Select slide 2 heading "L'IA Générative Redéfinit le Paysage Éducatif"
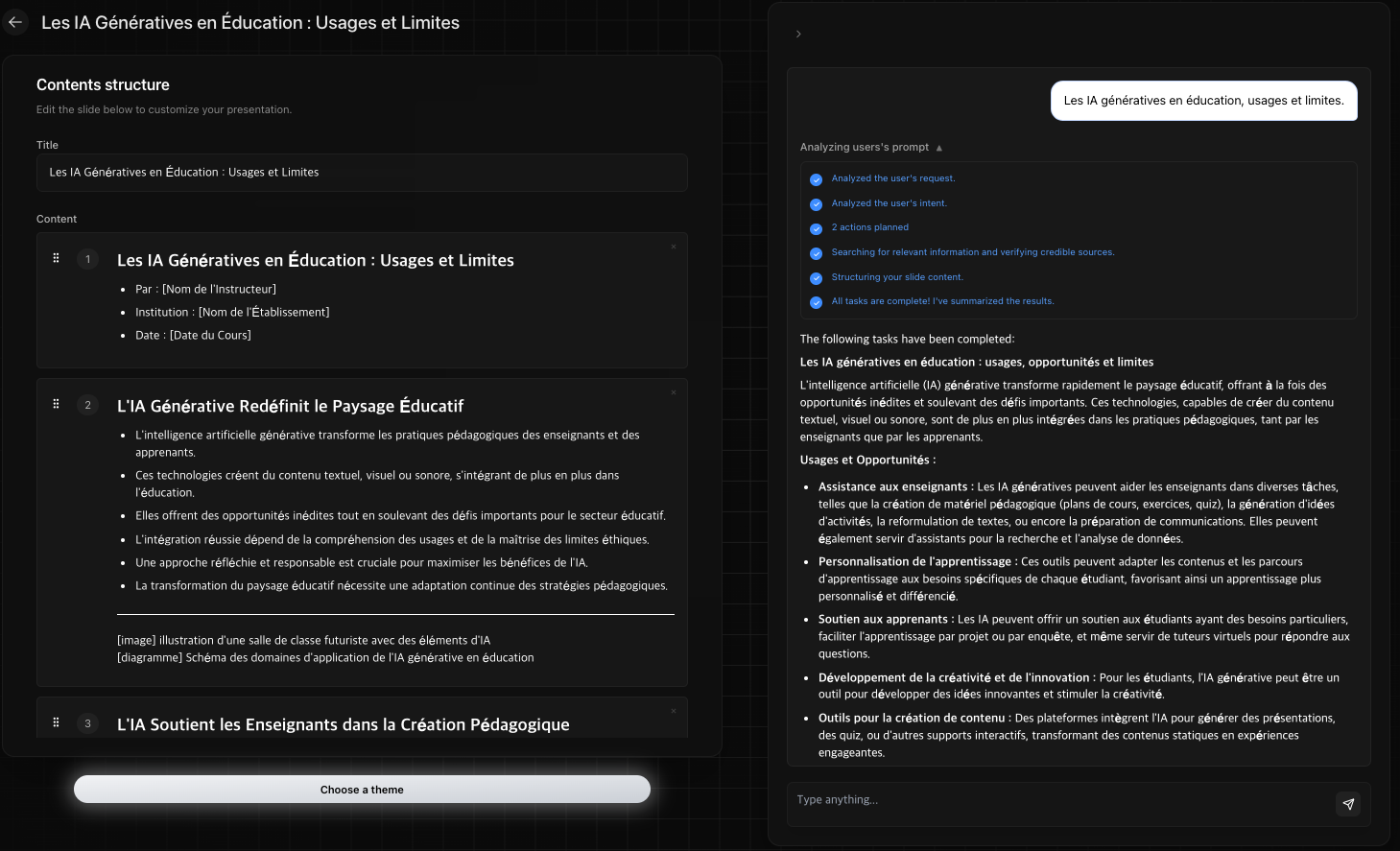 point(290,406)
